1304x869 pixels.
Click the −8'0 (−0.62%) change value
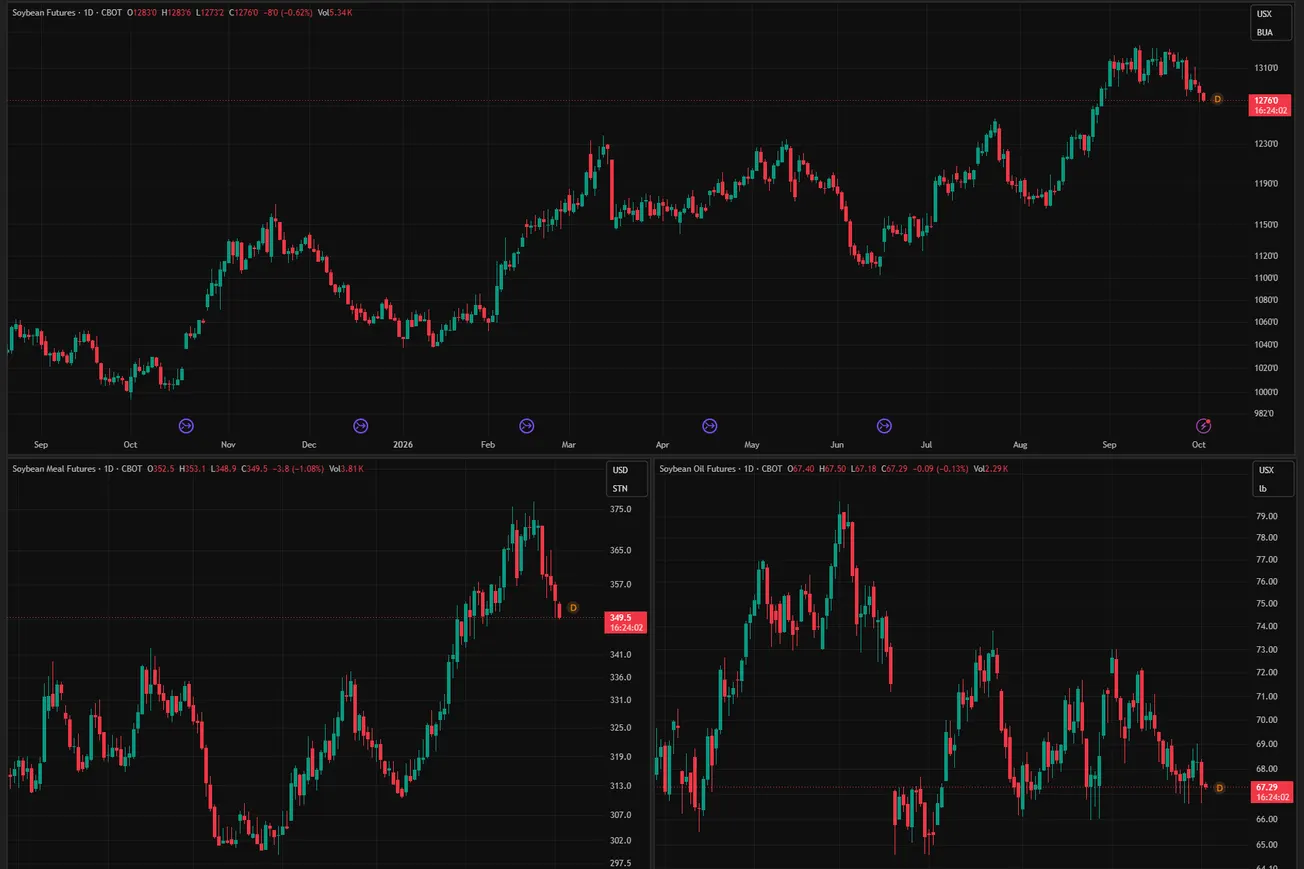(287, 12)
